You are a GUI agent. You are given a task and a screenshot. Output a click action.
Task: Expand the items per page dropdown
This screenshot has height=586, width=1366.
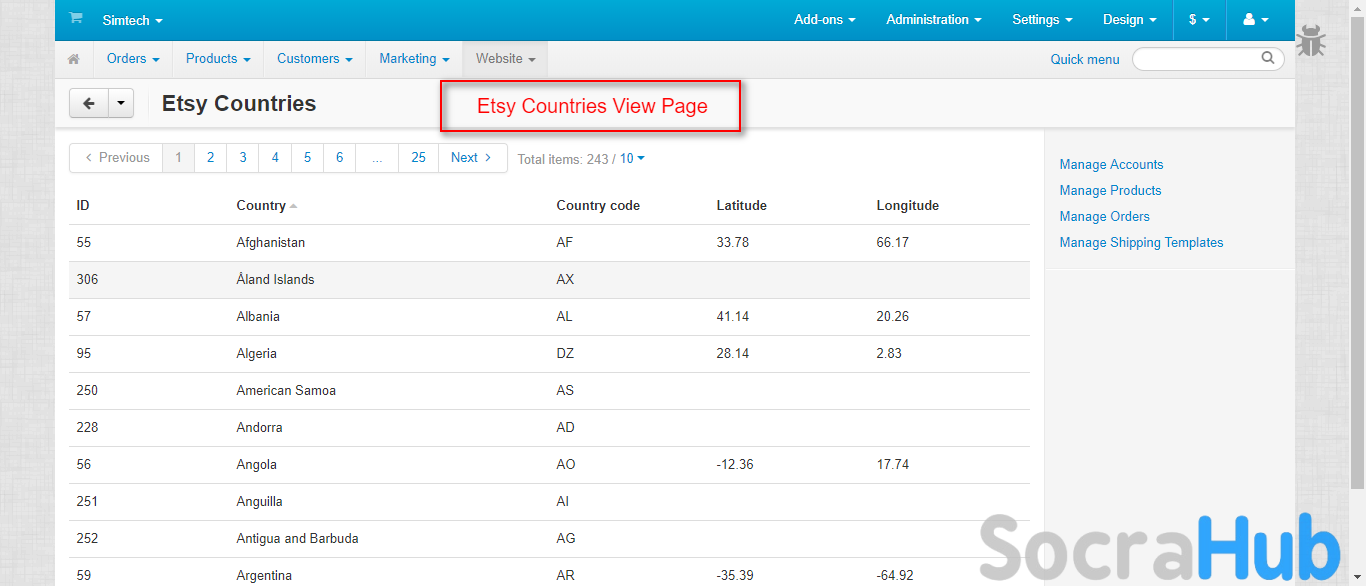pyautogui.click(x=632, y=158)
